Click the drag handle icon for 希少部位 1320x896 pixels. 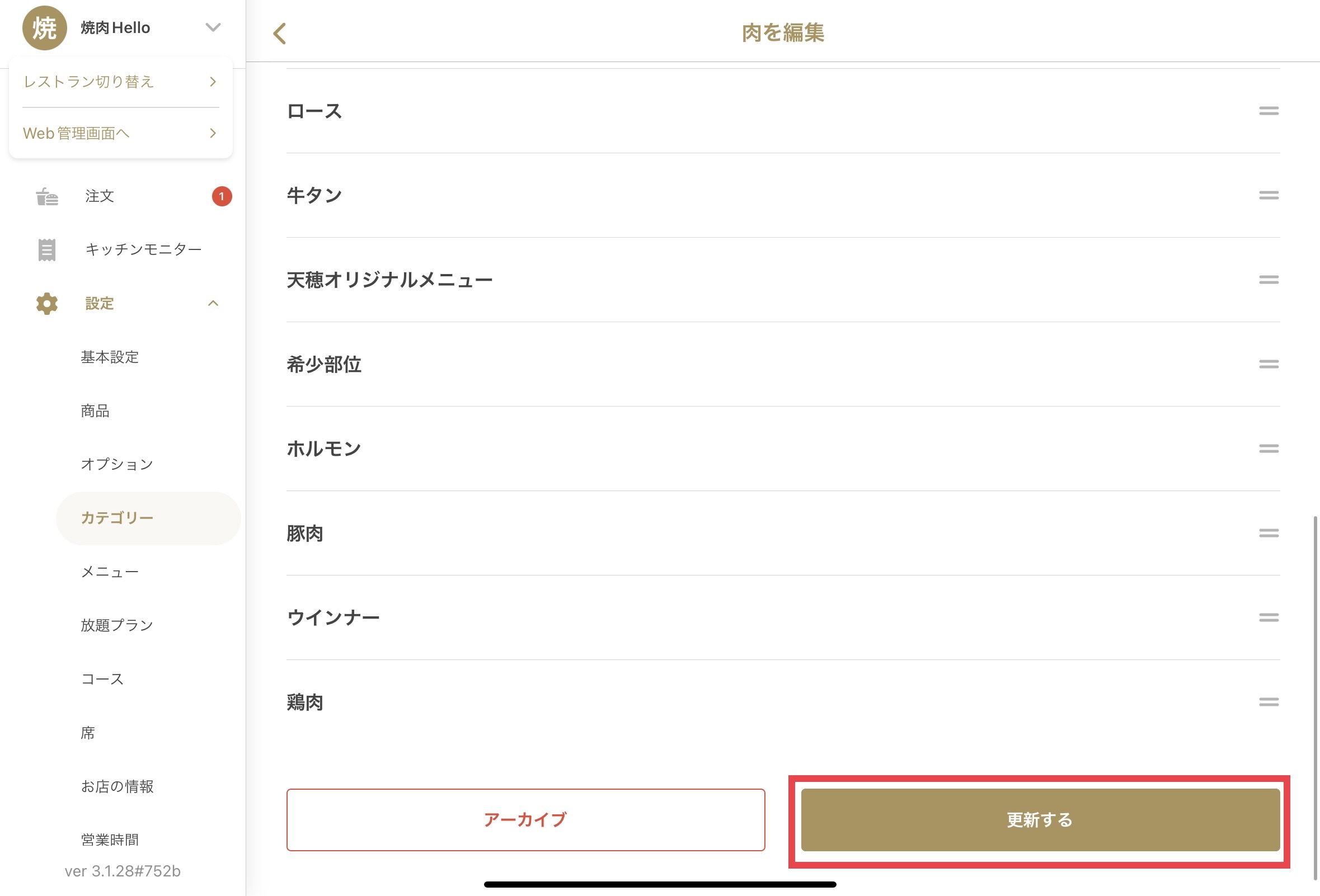pyautogui.click(x=1269, y=364)
